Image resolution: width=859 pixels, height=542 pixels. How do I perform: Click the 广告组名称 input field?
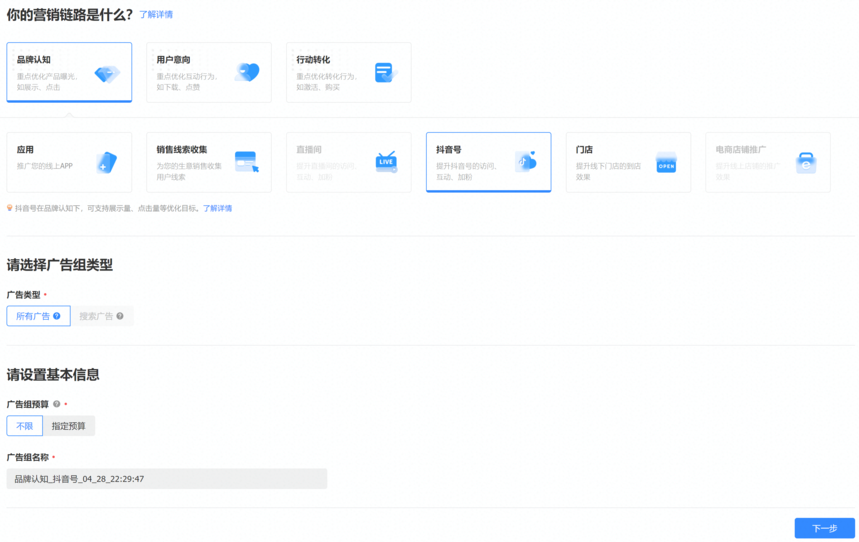tap(166, 479)
